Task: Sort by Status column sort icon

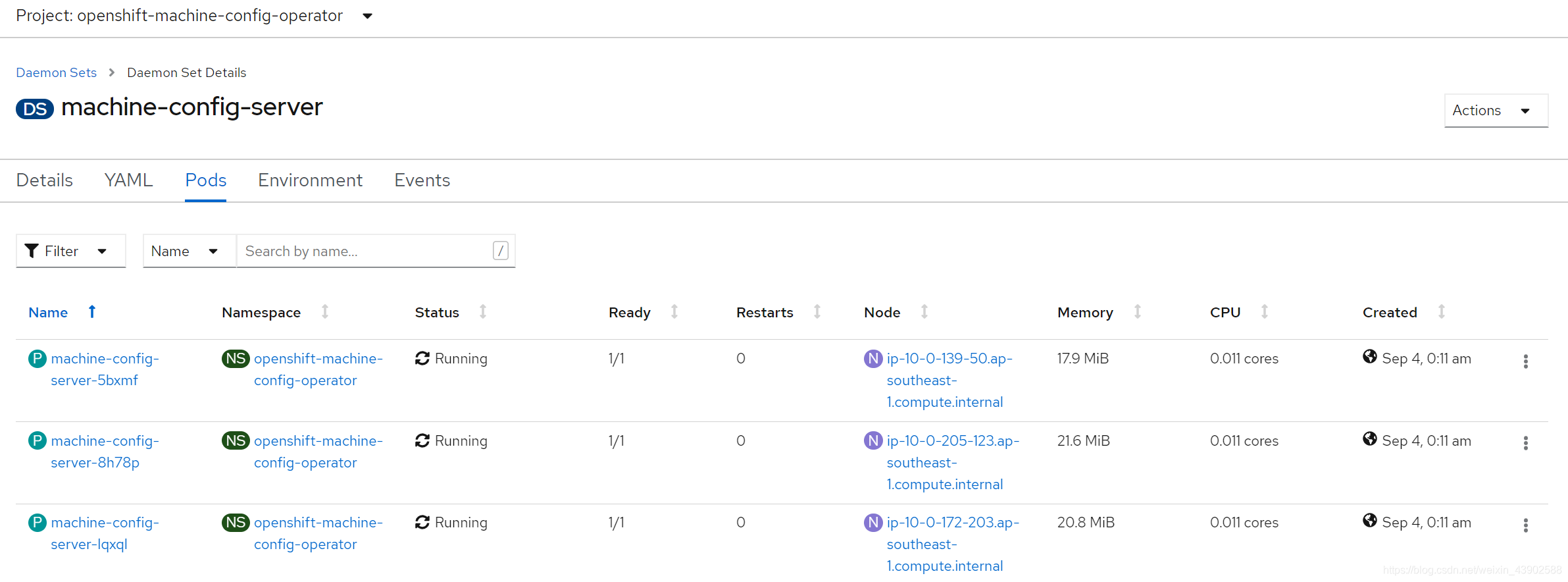Action: (x=483, y=312)
